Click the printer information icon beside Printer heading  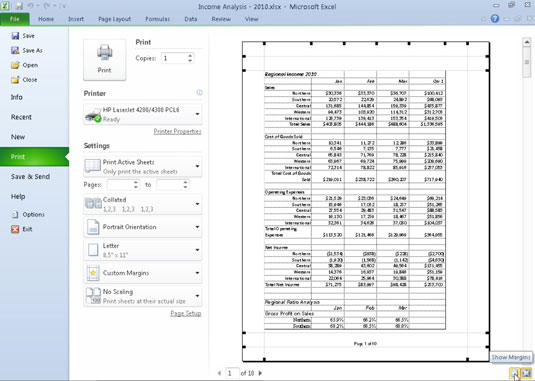click(199, 92)
